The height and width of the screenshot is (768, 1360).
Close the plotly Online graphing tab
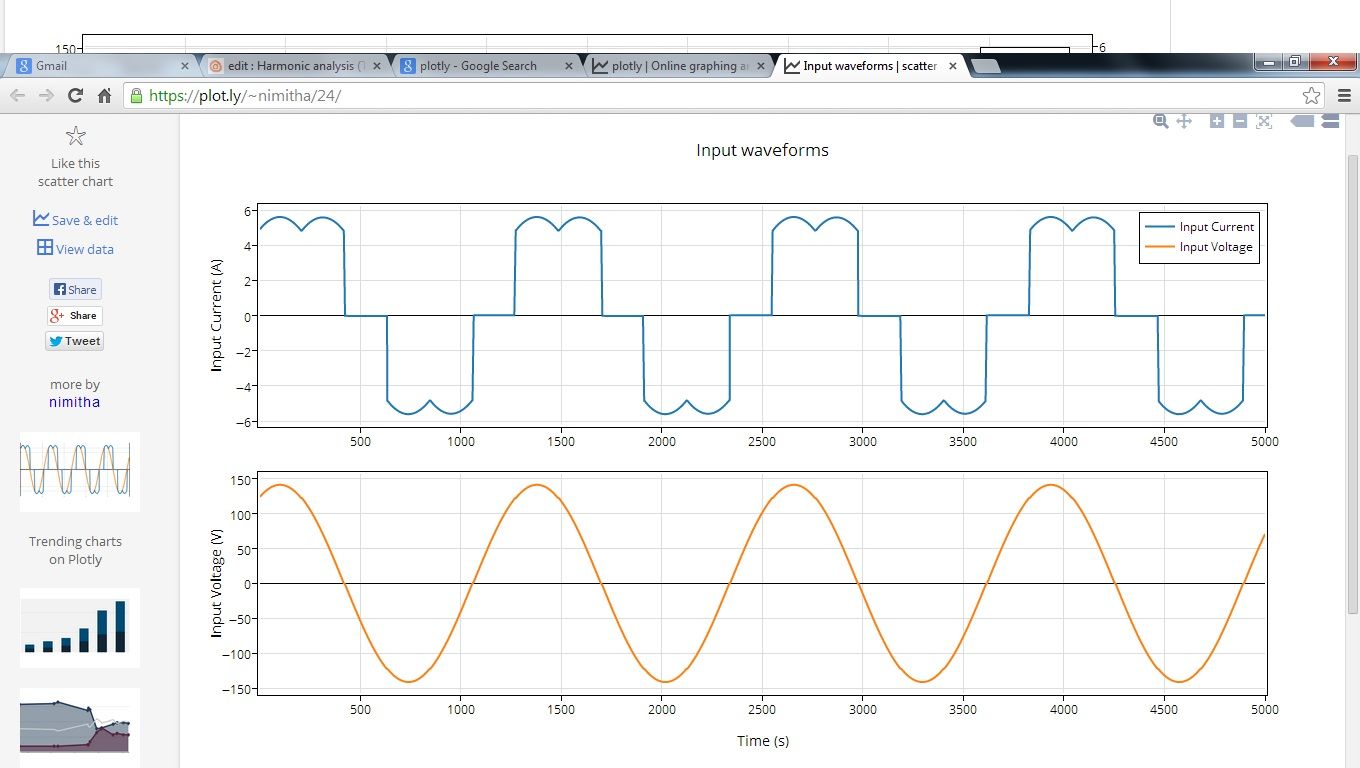click(x=760, y=66)
